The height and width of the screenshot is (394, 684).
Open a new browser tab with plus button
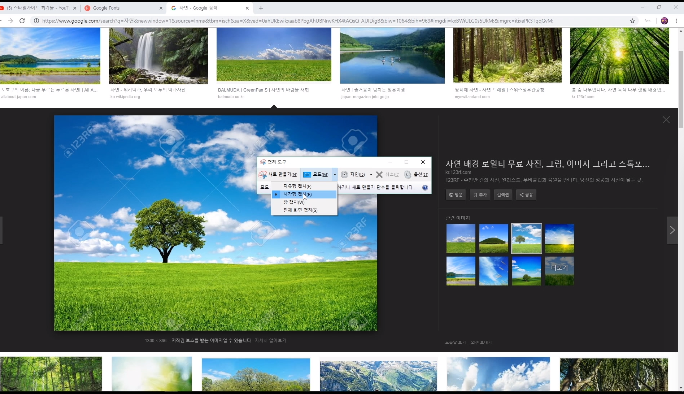tap(261, 8)
